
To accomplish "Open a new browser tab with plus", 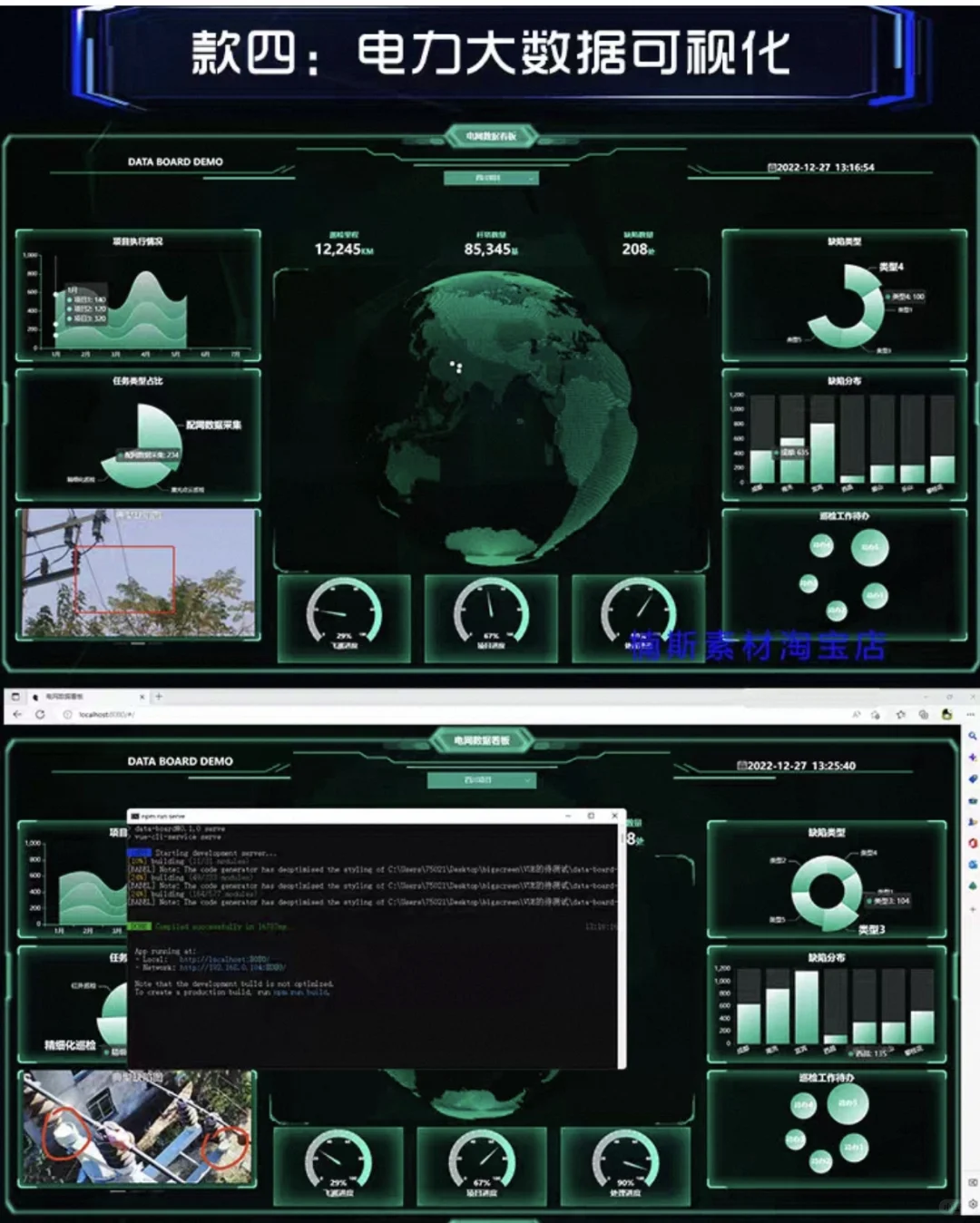I will (x=159, y=697).
